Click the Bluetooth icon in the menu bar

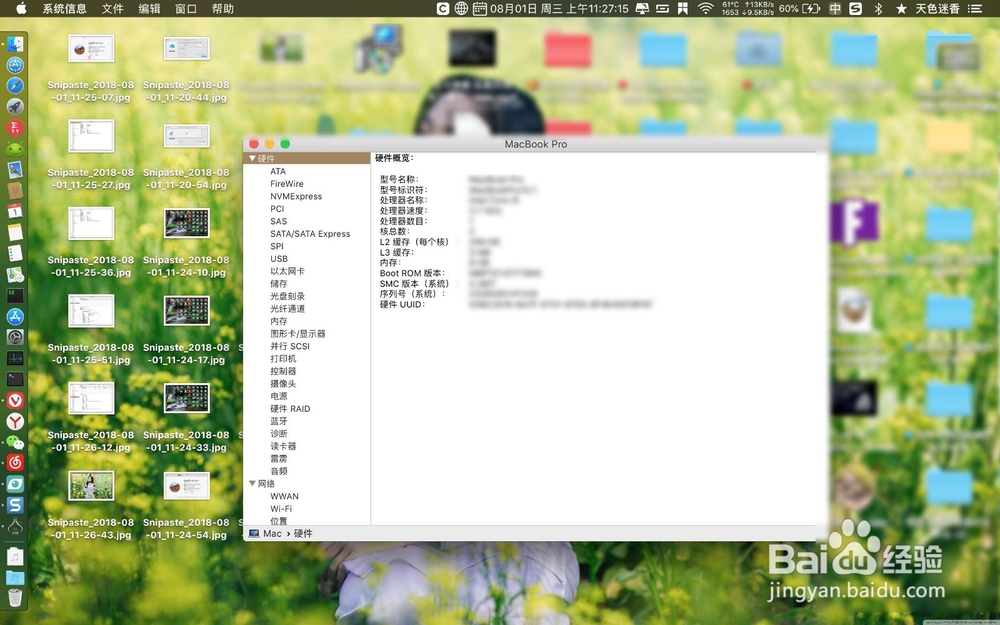[878, 9]
